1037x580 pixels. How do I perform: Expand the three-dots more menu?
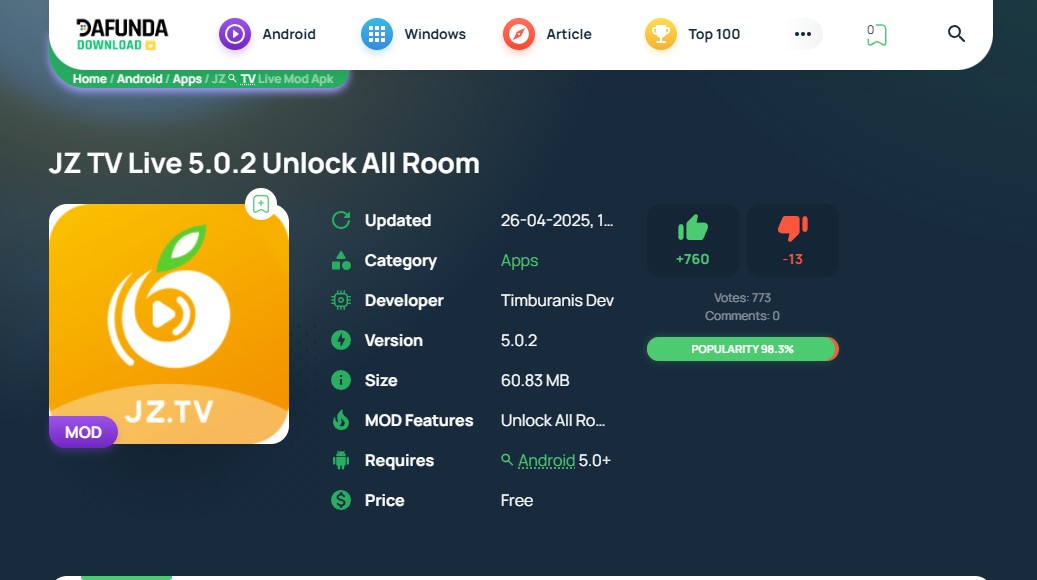pos(803,34)
